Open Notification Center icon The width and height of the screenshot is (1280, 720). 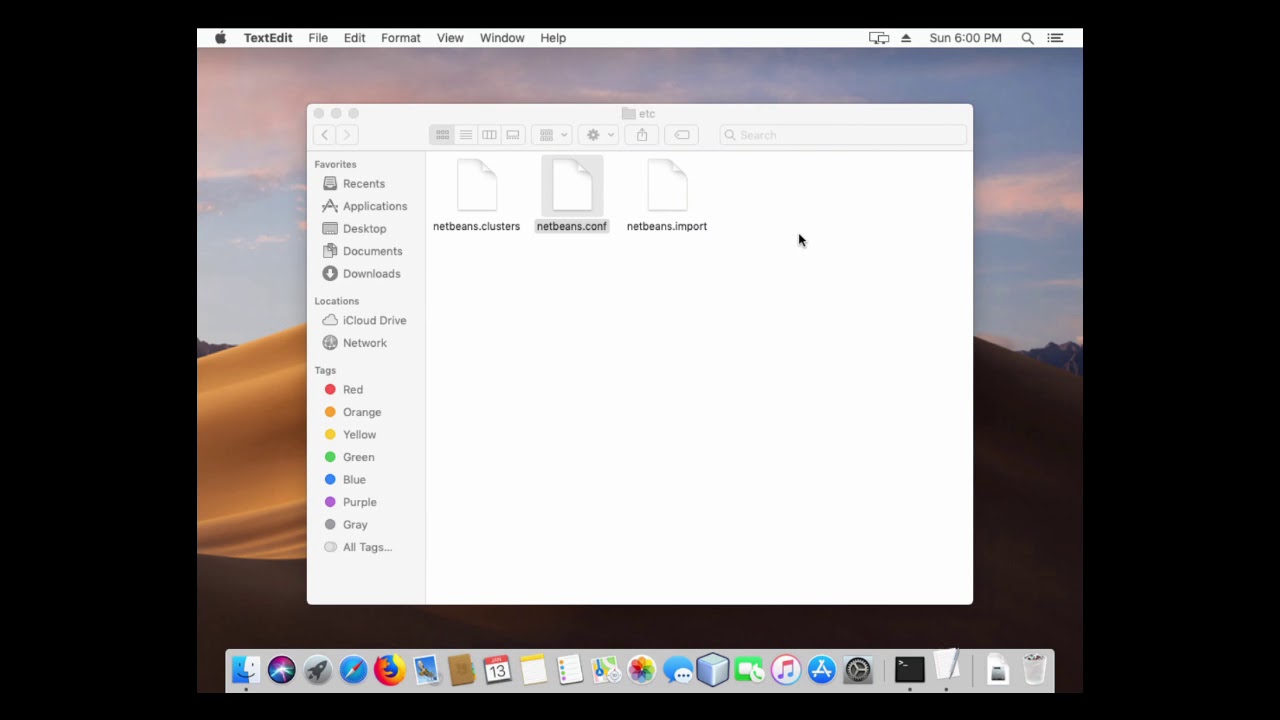coord(1055,38)
